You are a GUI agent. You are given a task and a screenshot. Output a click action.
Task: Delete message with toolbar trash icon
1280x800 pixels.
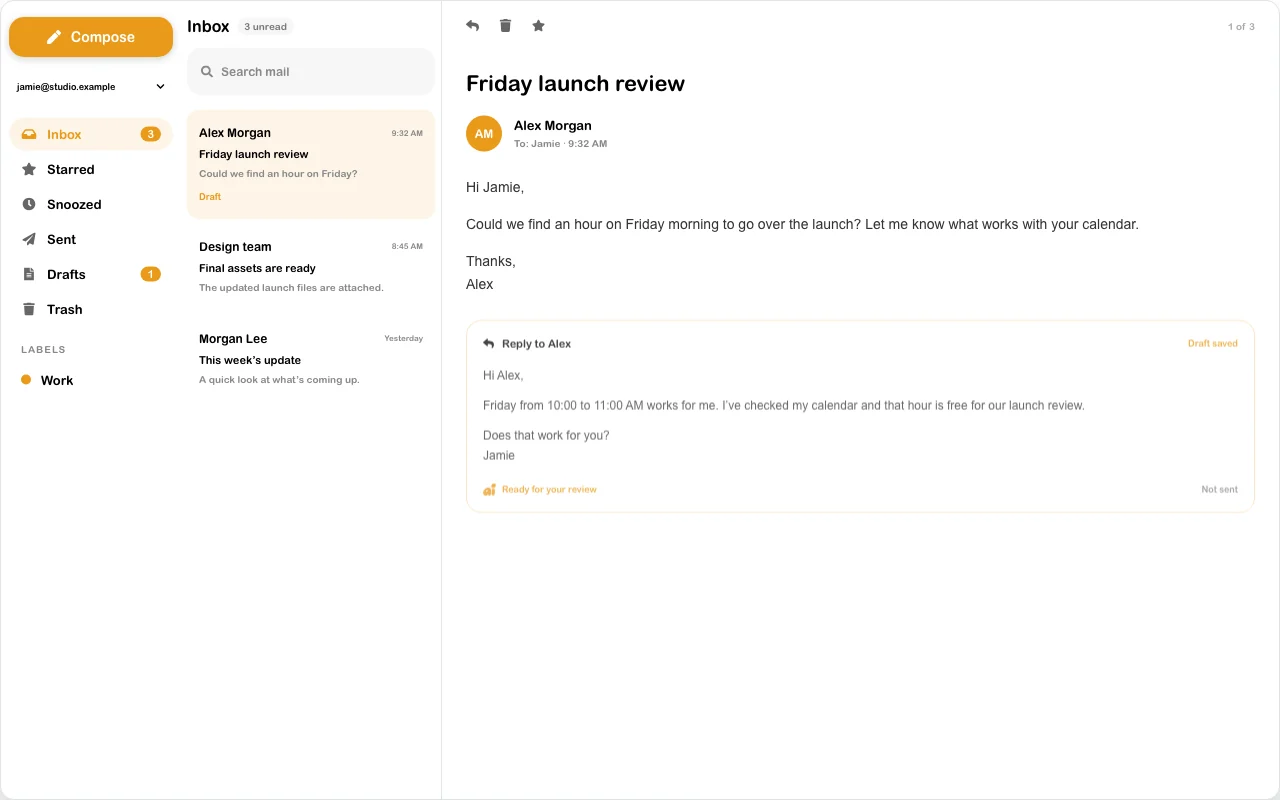coord(505,26)
